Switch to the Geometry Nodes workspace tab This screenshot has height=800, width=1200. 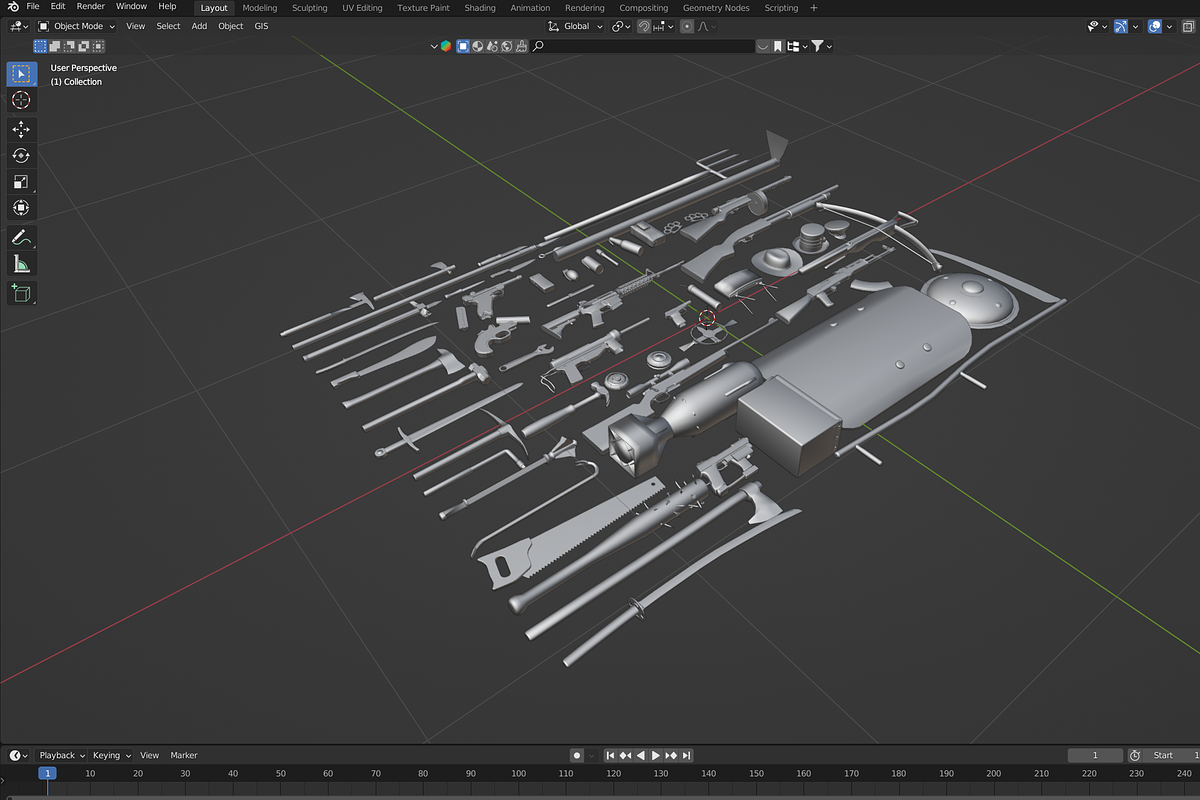tap(716, 8)
